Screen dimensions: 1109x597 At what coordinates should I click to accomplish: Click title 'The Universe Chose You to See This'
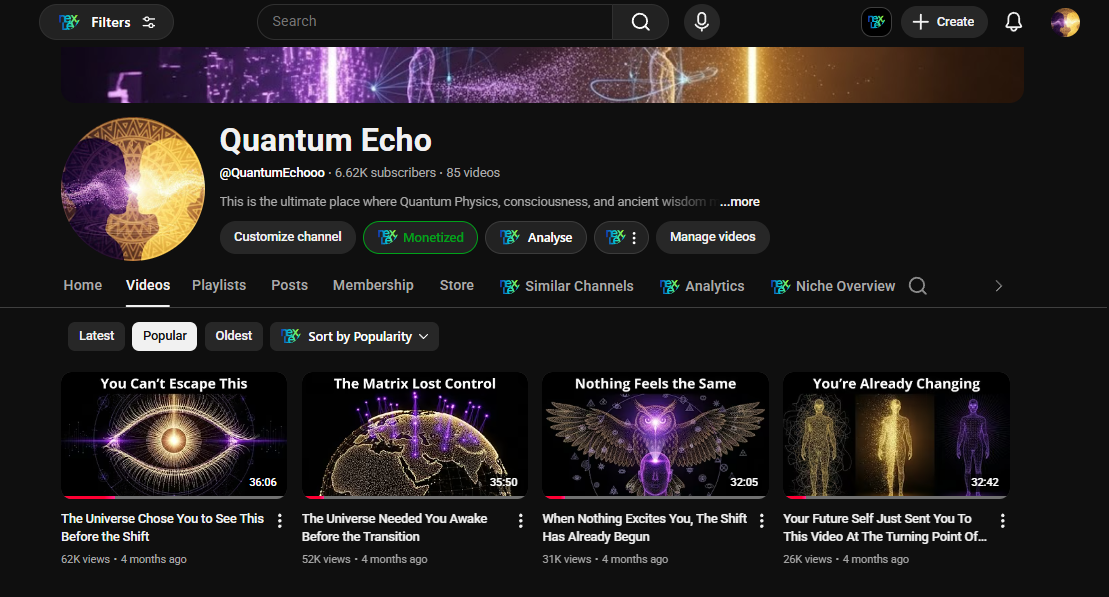point(163,528)
